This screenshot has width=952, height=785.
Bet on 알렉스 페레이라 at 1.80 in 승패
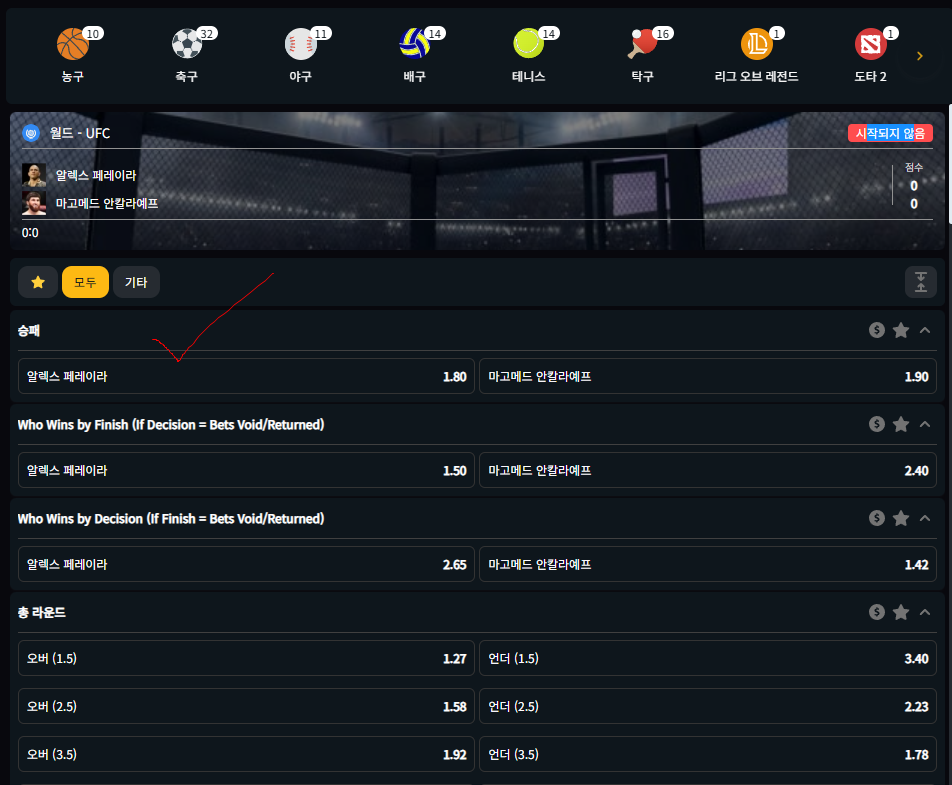coord(246,377)
